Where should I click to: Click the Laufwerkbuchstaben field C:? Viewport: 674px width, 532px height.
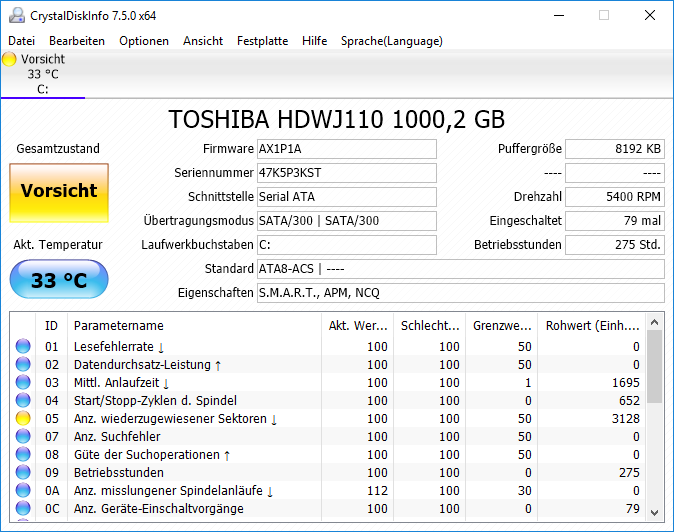[x=347, y=245]
